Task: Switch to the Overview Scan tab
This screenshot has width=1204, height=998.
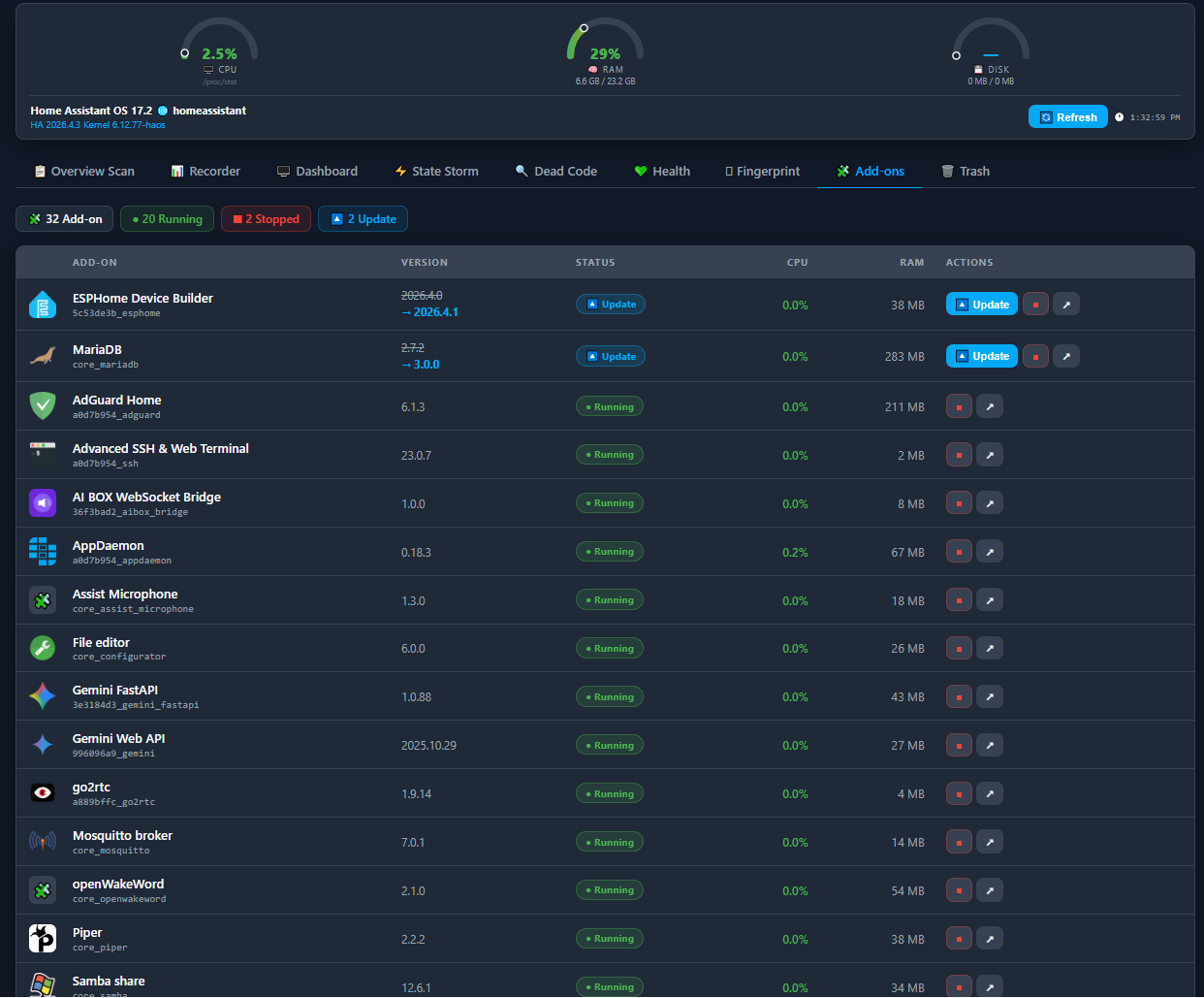Action: coord(84,171)
